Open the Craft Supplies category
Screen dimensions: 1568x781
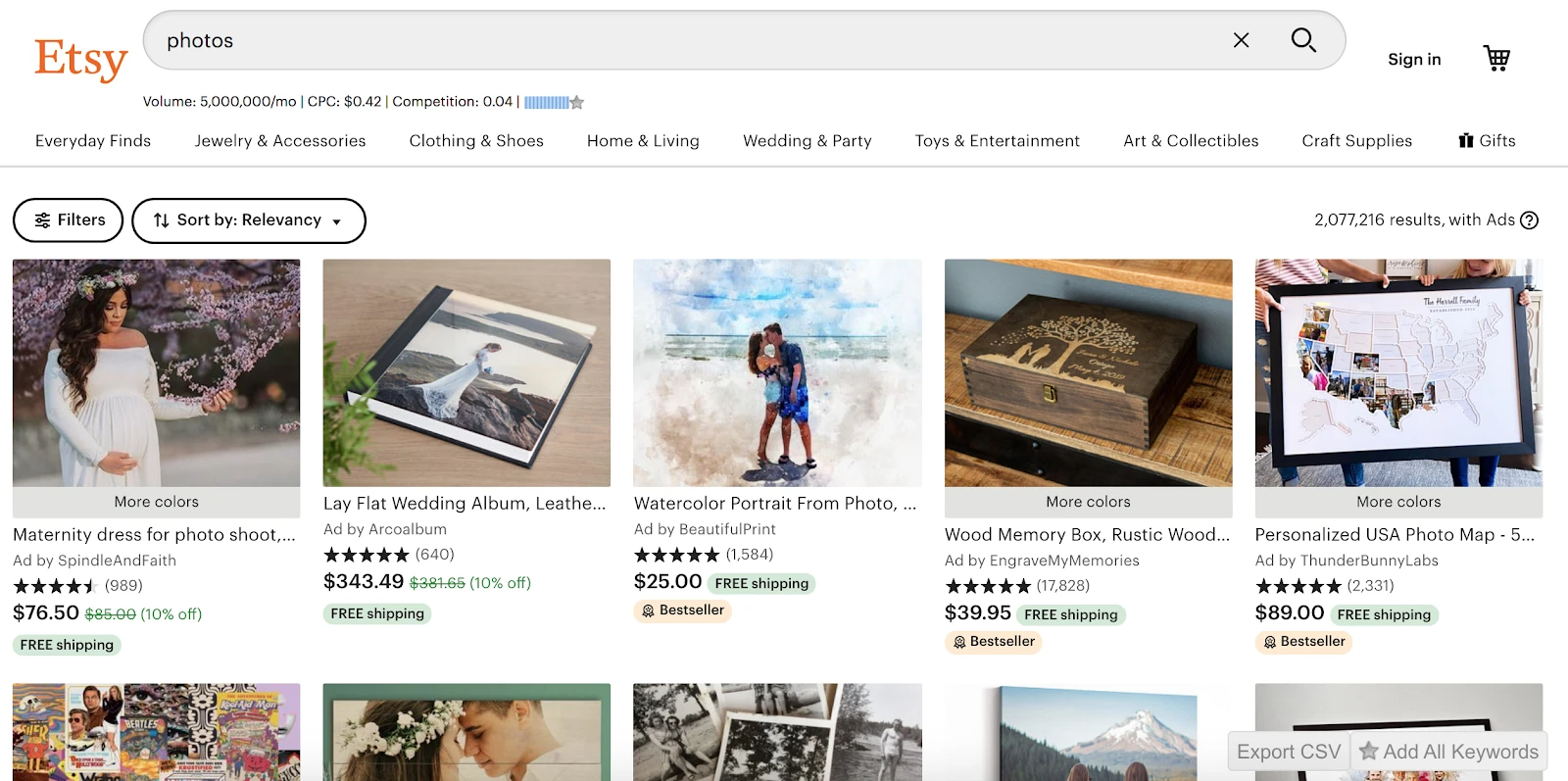[1356, 141]
